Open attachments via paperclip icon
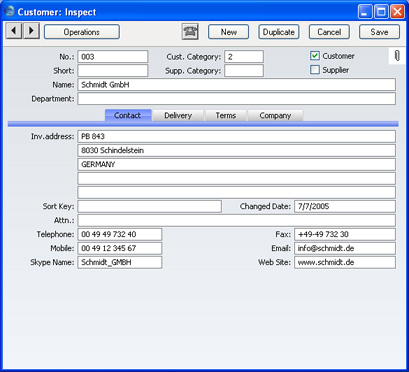The image size is (409, 372). tap(397, 55)
